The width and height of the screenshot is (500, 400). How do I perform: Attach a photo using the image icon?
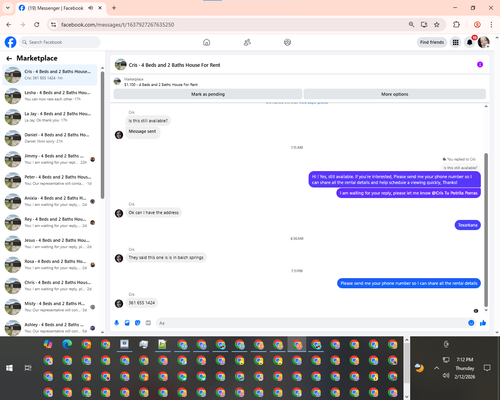(x=127, y=323)
